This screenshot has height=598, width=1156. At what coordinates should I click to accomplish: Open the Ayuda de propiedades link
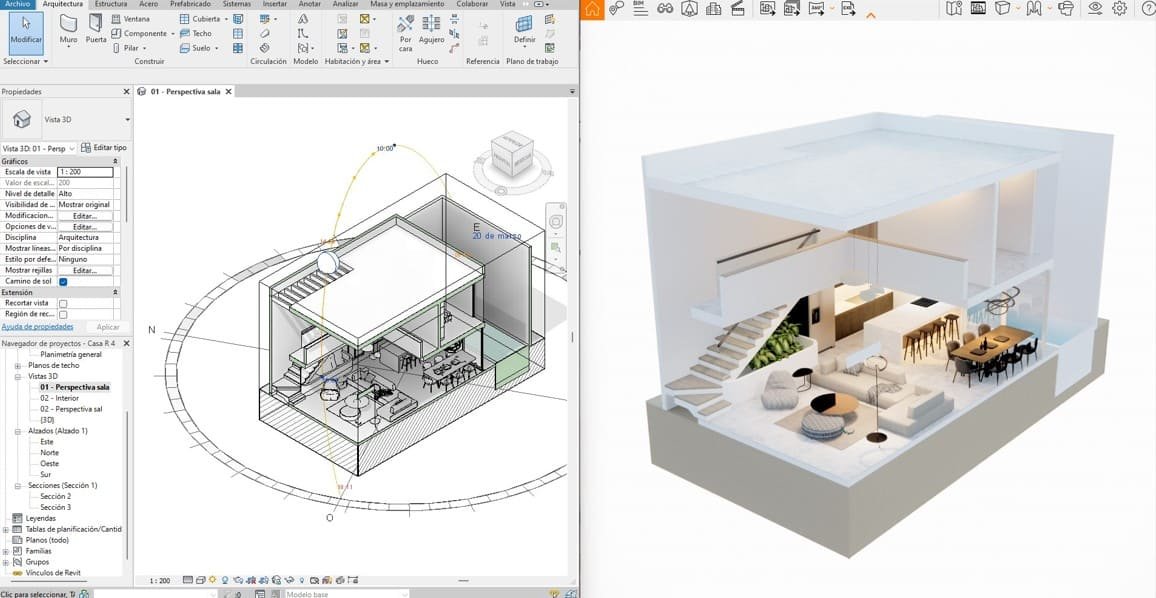(37, 327)
